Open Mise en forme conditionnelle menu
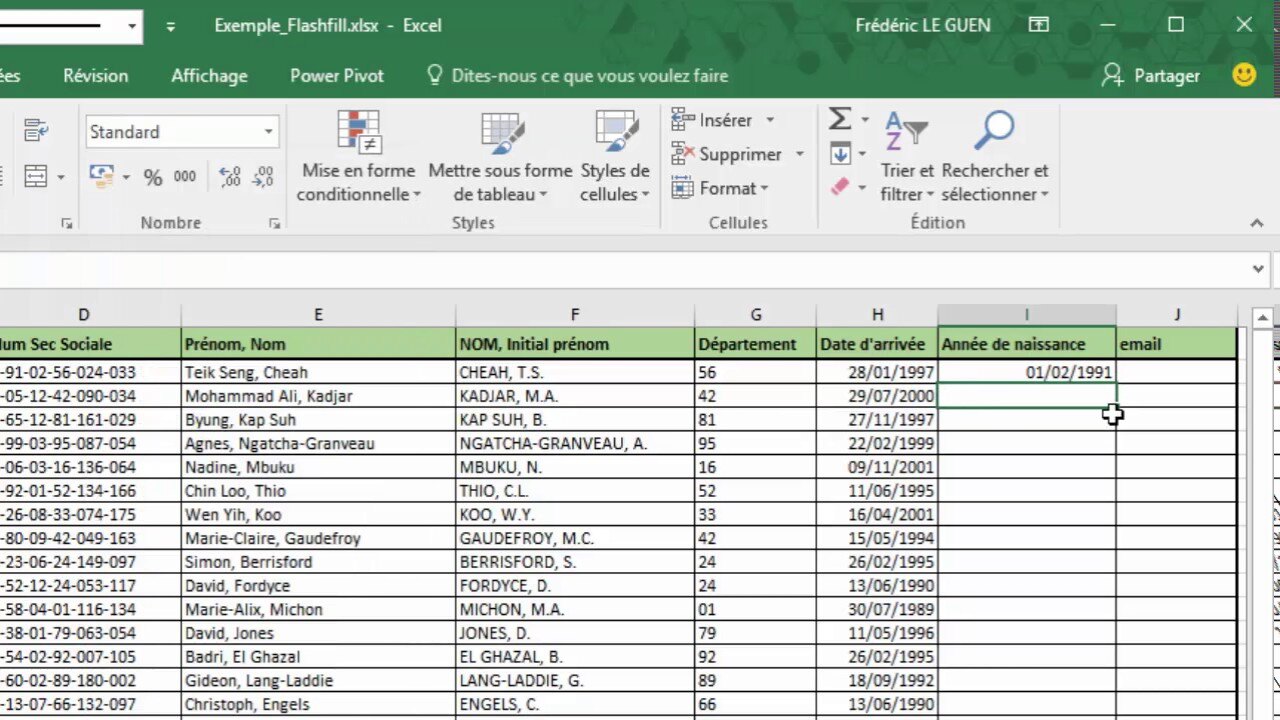The width and height of the screenshot is (1280, 720). [x=358, y=156]
